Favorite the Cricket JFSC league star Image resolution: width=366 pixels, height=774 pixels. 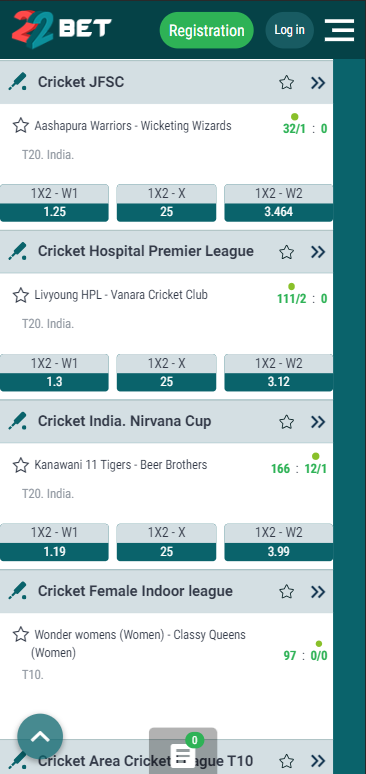pyautogui.click(x=286, y=82)
